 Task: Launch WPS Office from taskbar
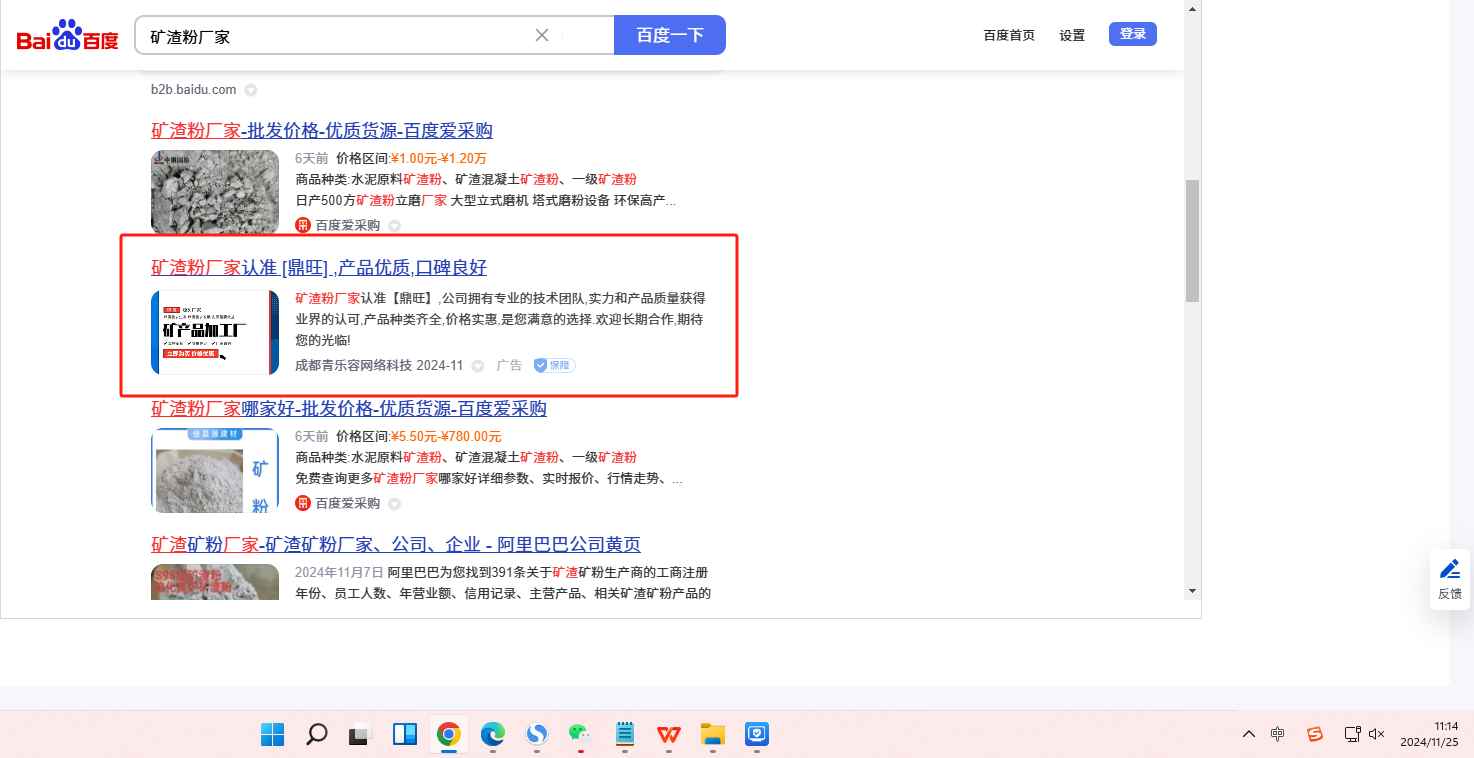coord(668,735)
